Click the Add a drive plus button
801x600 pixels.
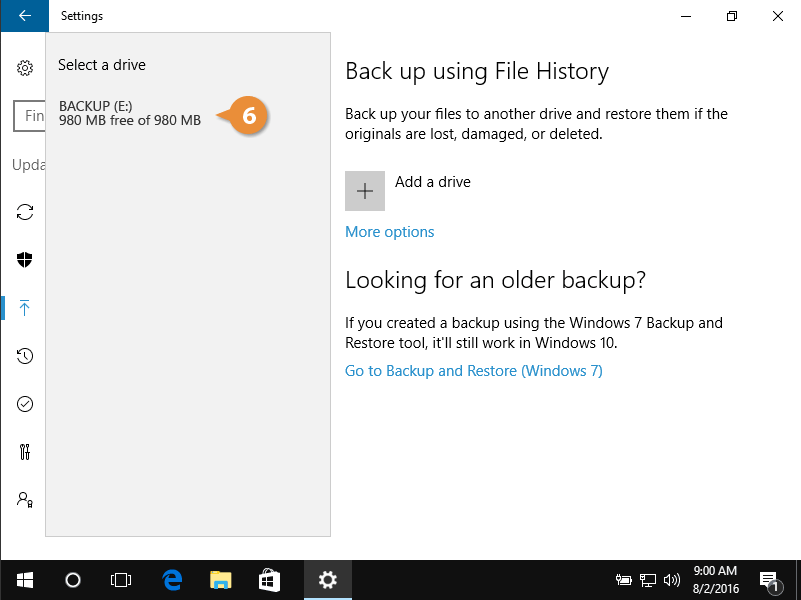pos(365,191)
